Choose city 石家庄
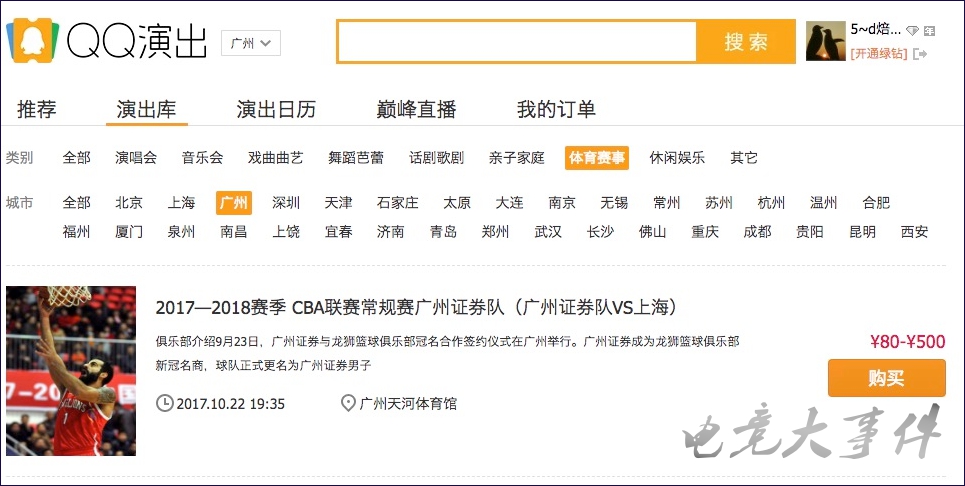The height and width of the screenshot is (486, 965). pyautogui.click(x=398, y=202)
